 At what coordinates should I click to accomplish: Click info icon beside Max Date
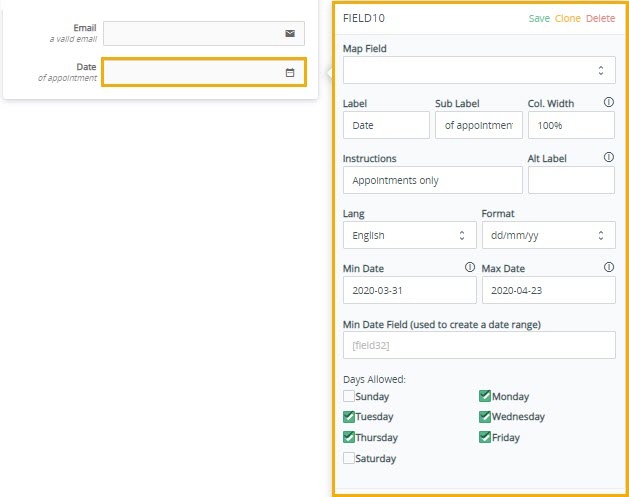pyautogui.click(x=609, y=267)
